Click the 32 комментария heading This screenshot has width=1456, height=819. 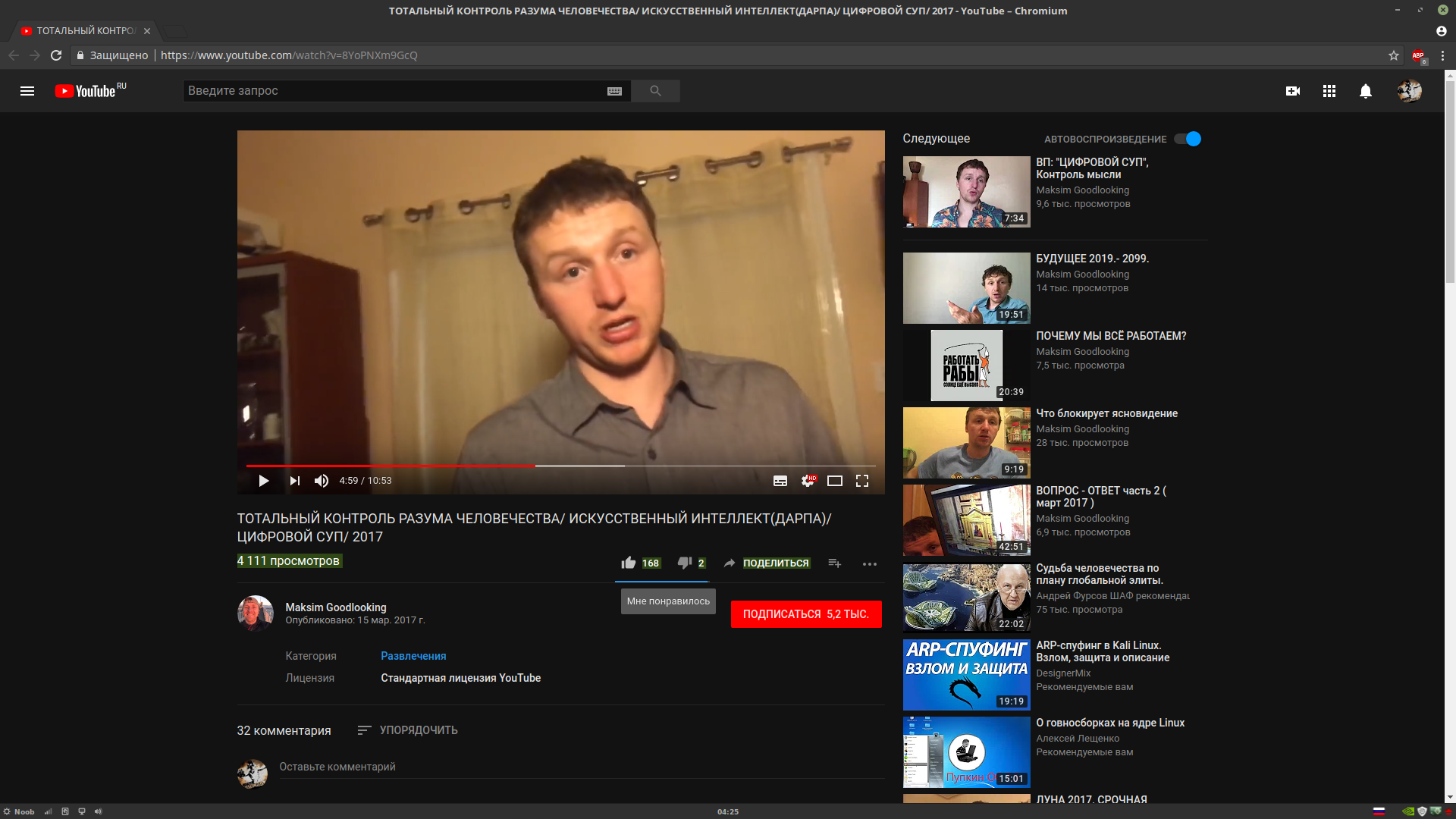click(284, 730)
